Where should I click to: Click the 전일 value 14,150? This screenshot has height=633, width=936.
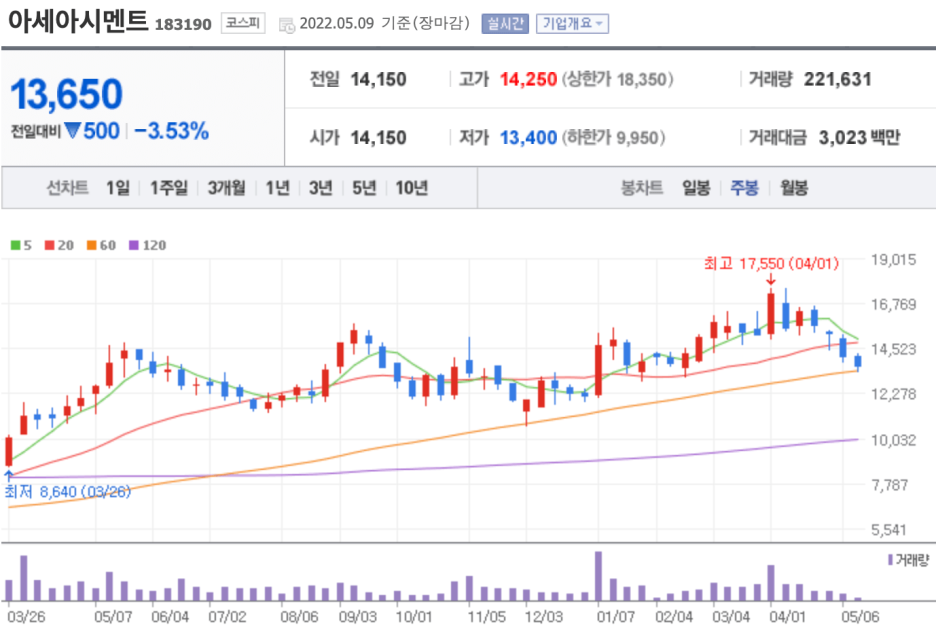click(x=378, y=79)
